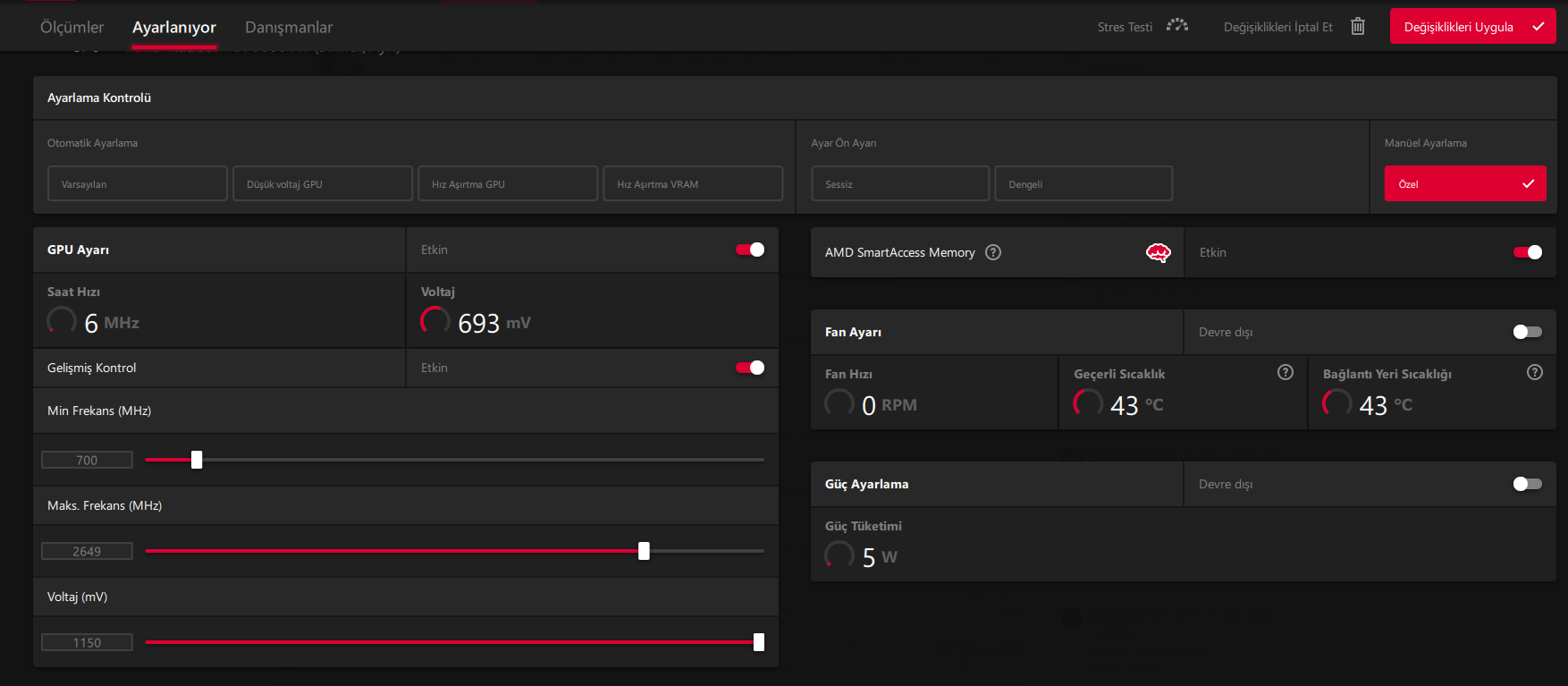This screenshot has height=686, width=1568.
Task: Toggle GPU Ayarı Etkin switch
Action: tap(750, 250)
